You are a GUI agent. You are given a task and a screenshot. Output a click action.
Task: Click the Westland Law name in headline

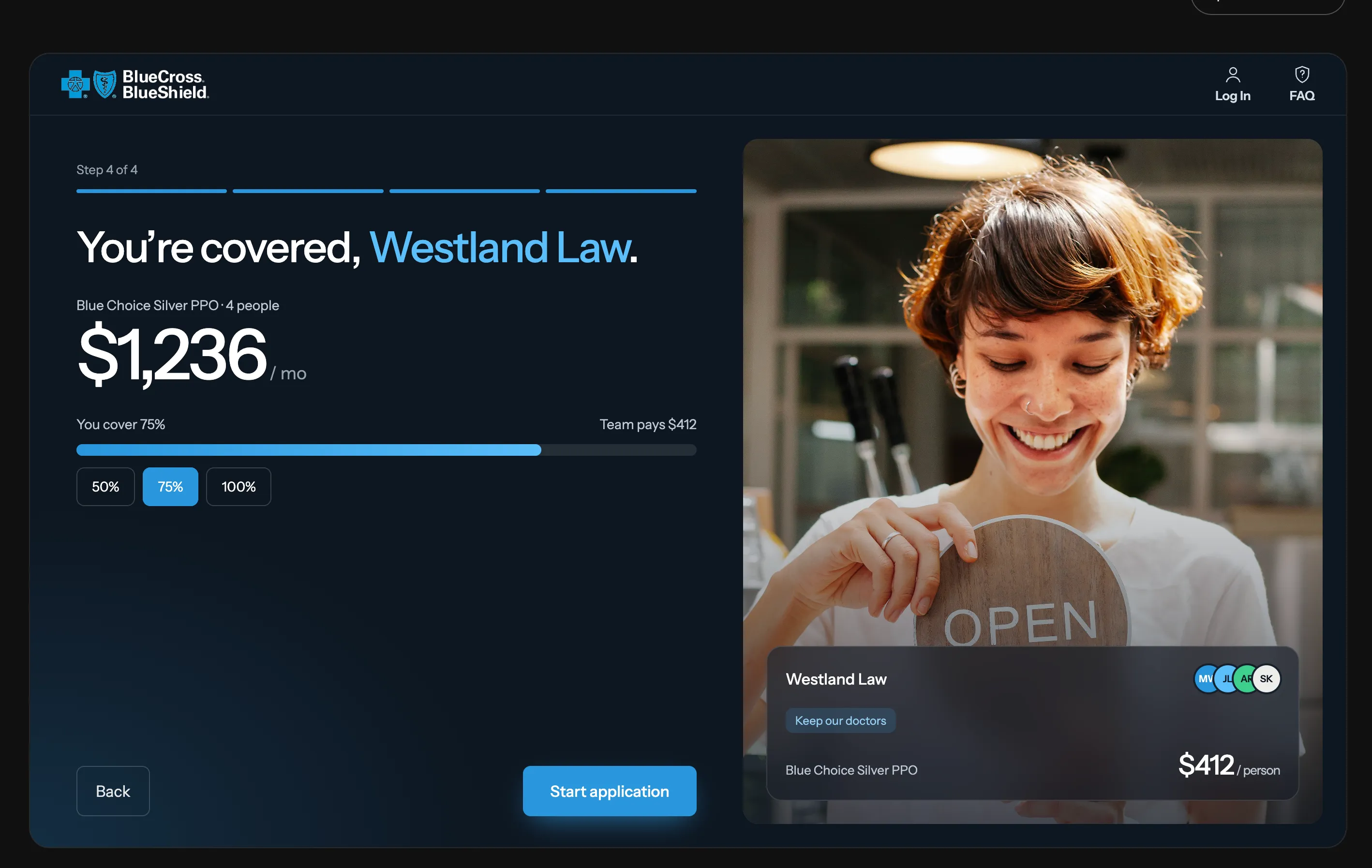point(500,248)
